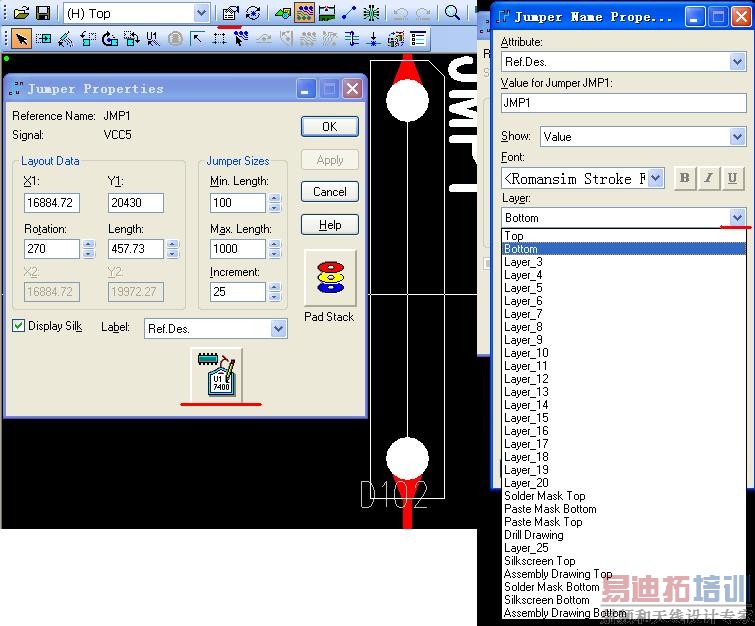The image size is (755, 626).
Task: Open the Romansim Stroke font dropdown
Action: 656,179
